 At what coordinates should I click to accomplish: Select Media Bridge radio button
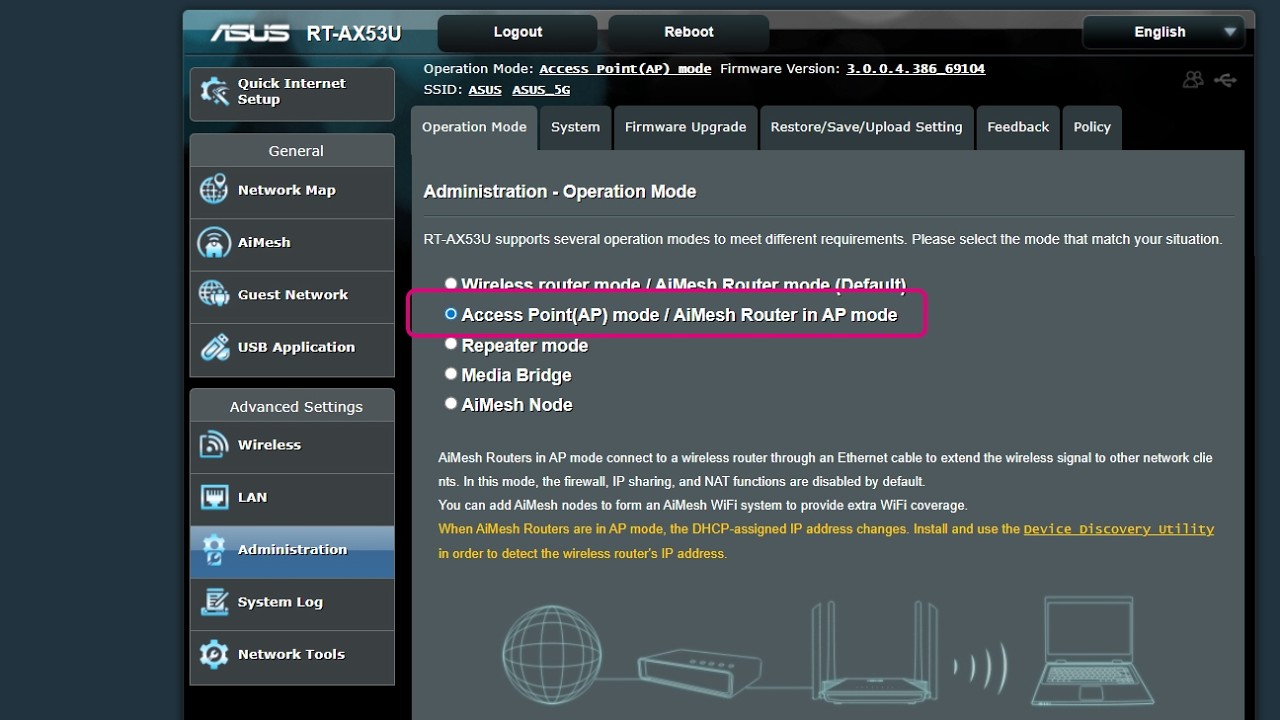tap(451, 374)
